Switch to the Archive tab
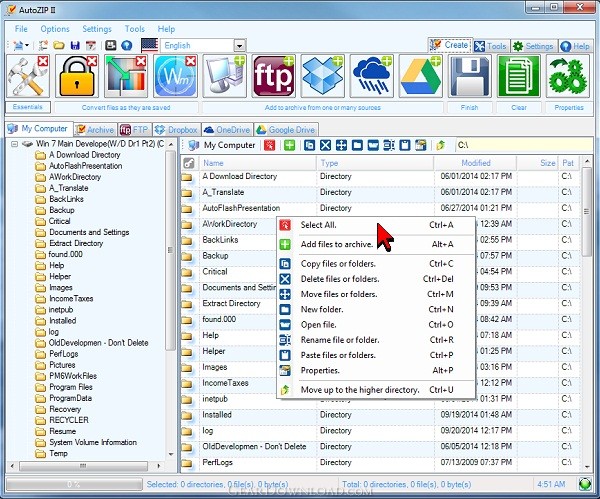 pos(95,130)
